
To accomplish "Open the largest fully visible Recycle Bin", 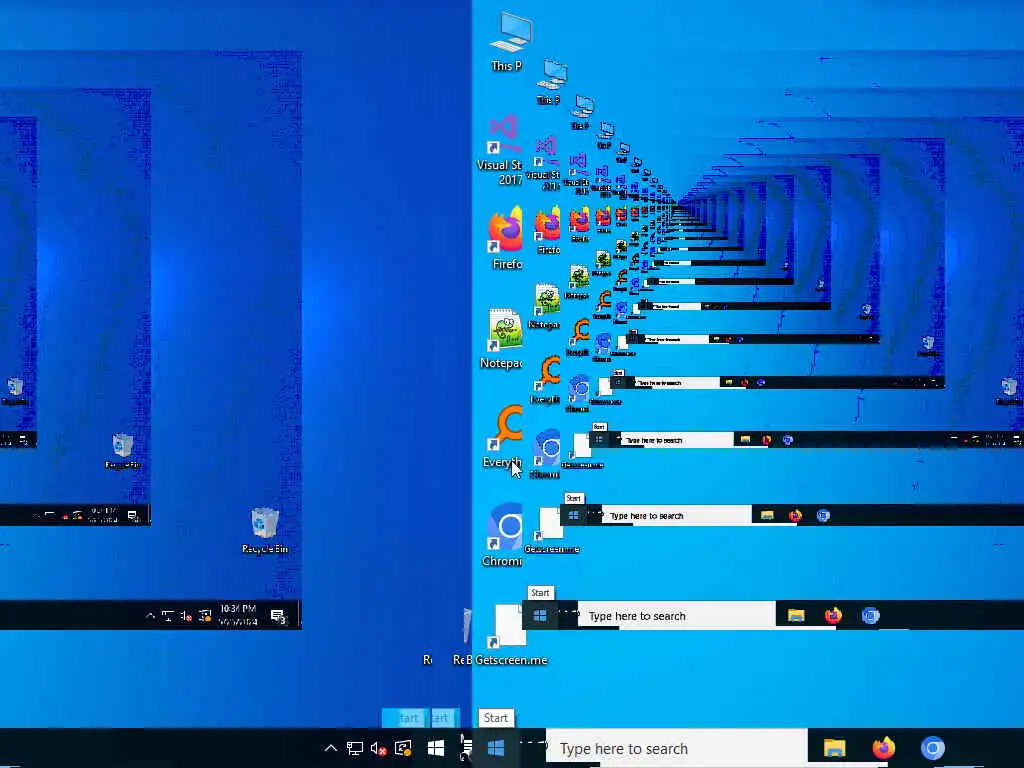I will [x=264, y=531].
